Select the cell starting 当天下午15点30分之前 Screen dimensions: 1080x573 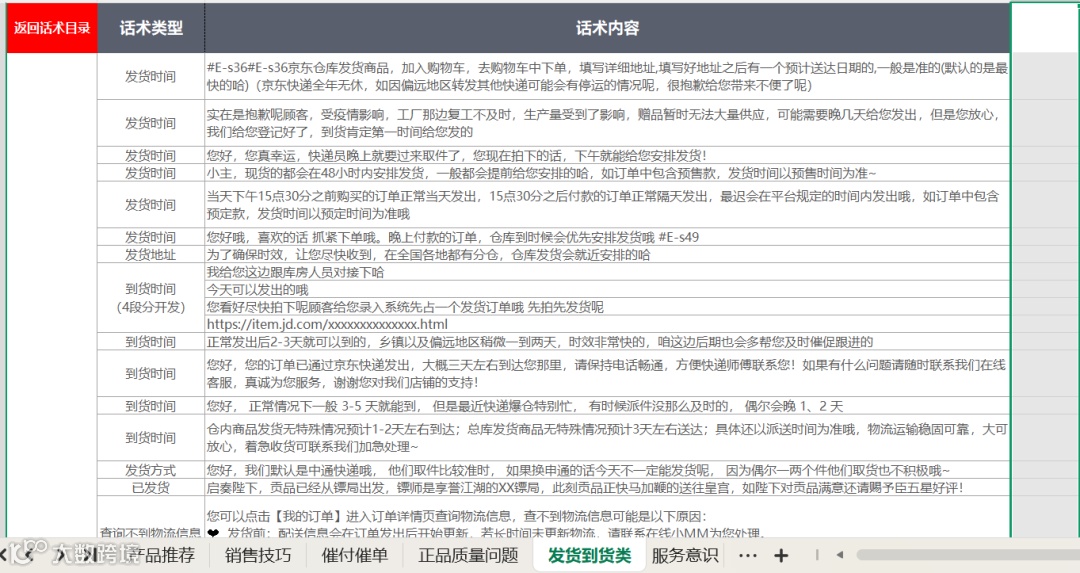coord(608,205)
